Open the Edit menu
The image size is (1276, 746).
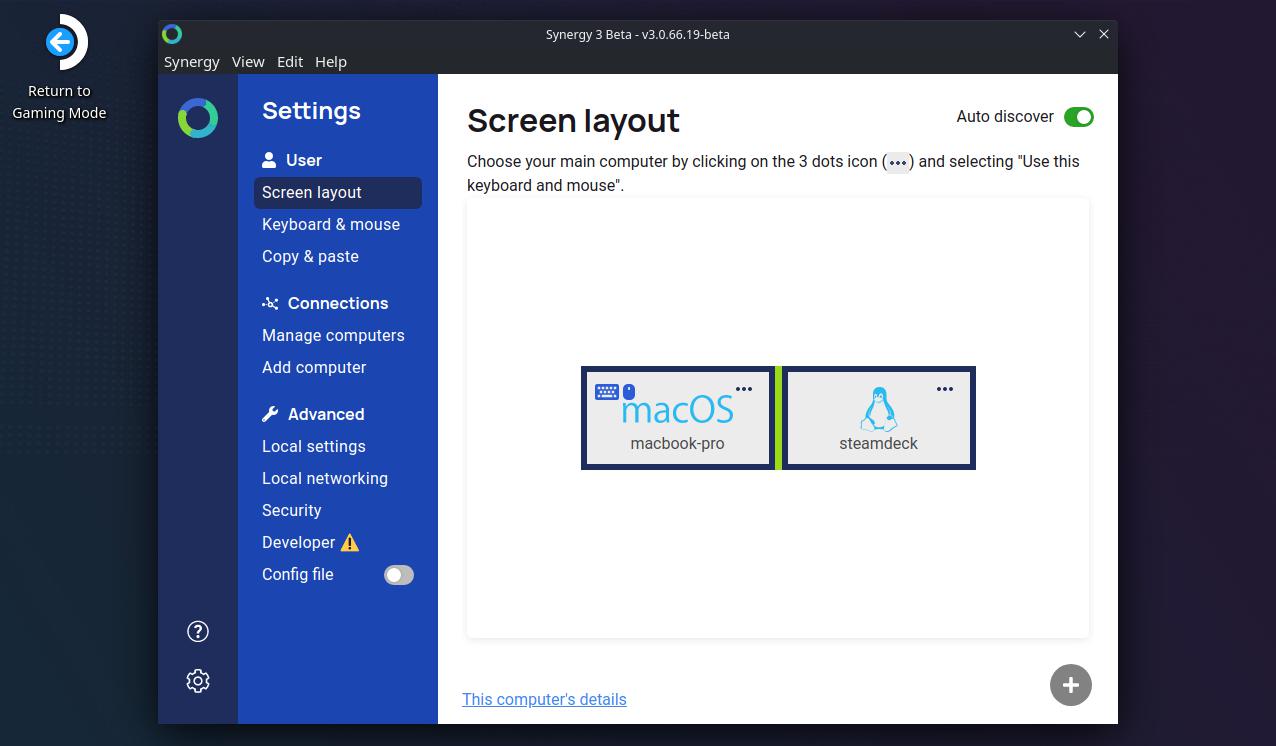290,62
